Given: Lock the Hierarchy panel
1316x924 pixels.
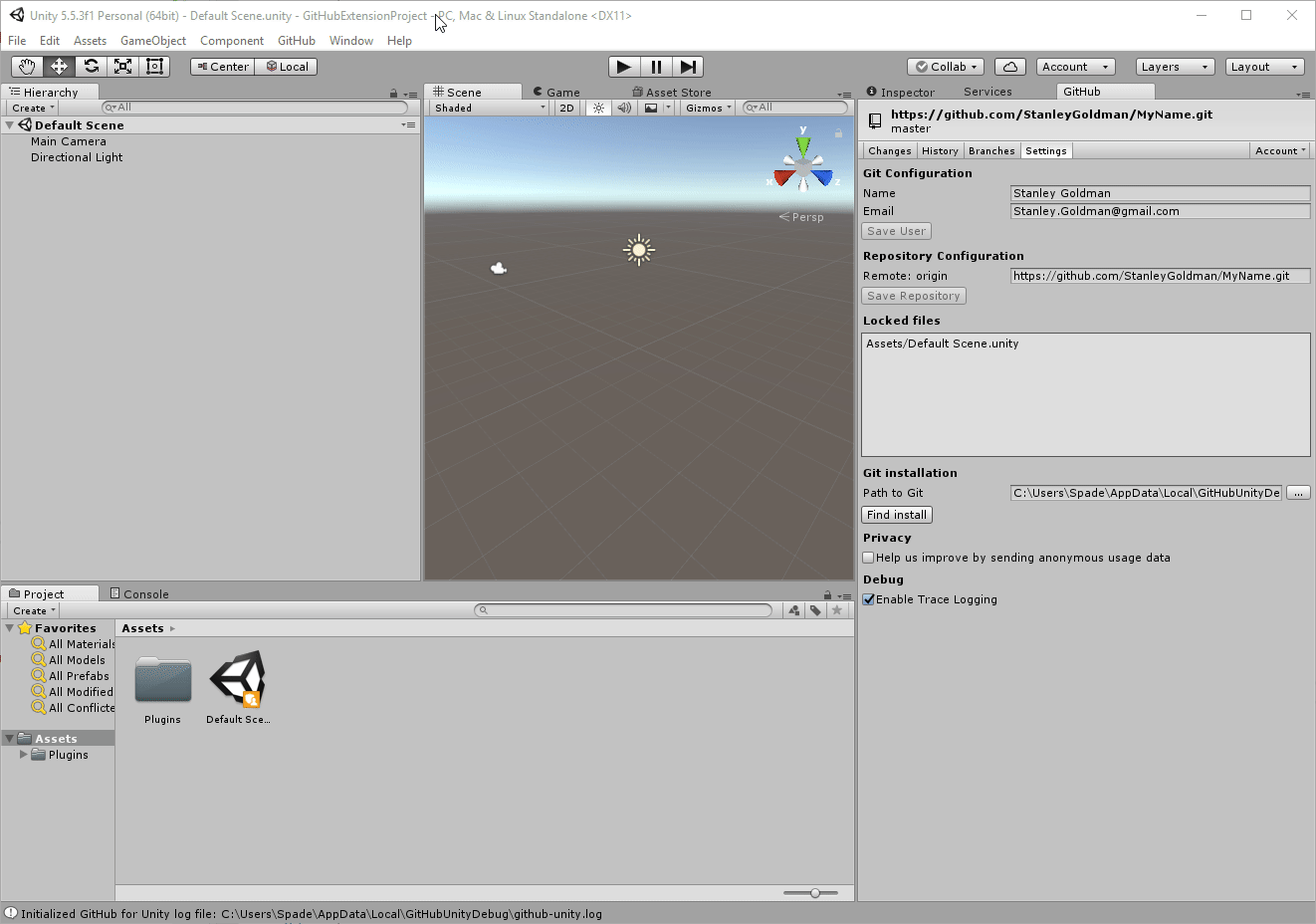Looking at the screenshot, I should click(394, 94).
